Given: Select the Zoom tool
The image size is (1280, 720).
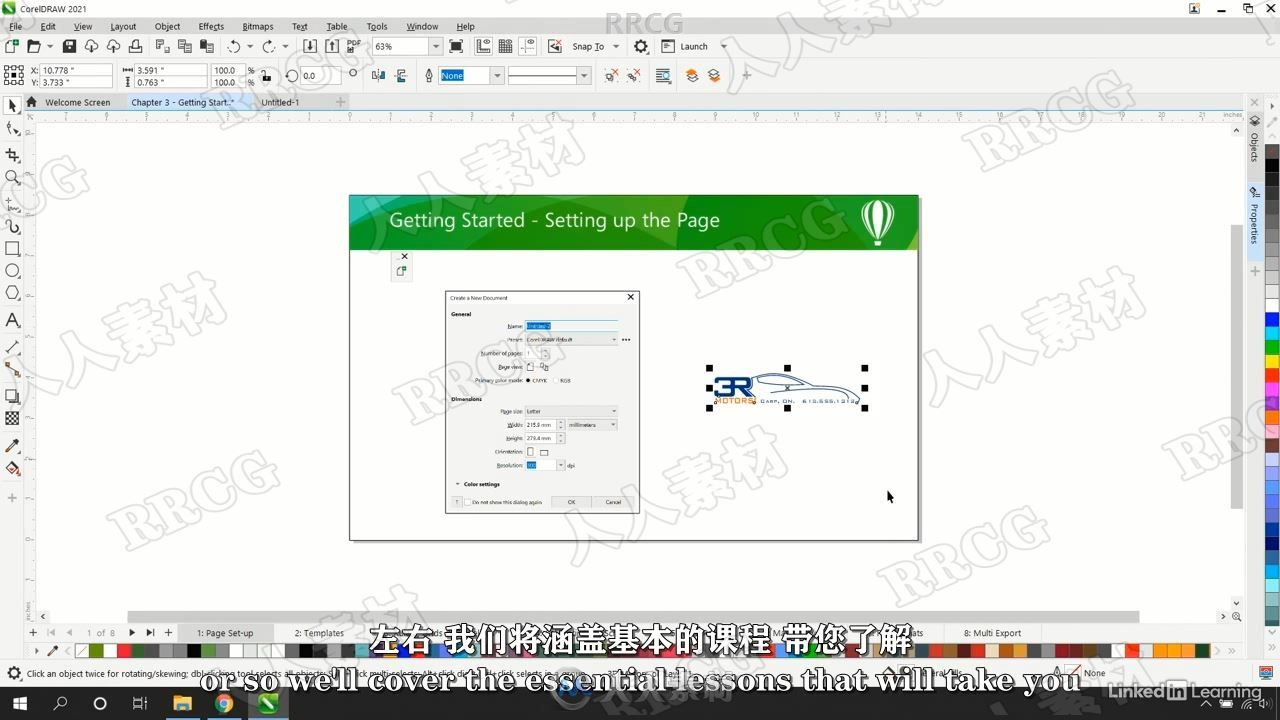Looking at the screenshot, I should pos(12,178).
